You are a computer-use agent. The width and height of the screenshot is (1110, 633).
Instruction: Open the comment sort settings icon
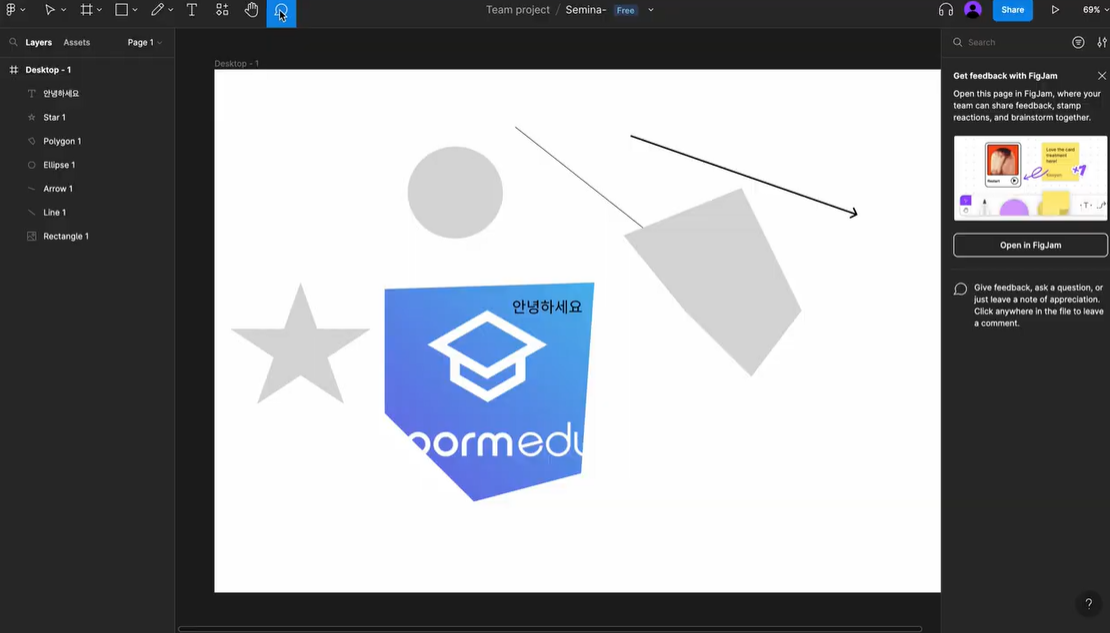pyautogui.click(x=1102, y=42)
